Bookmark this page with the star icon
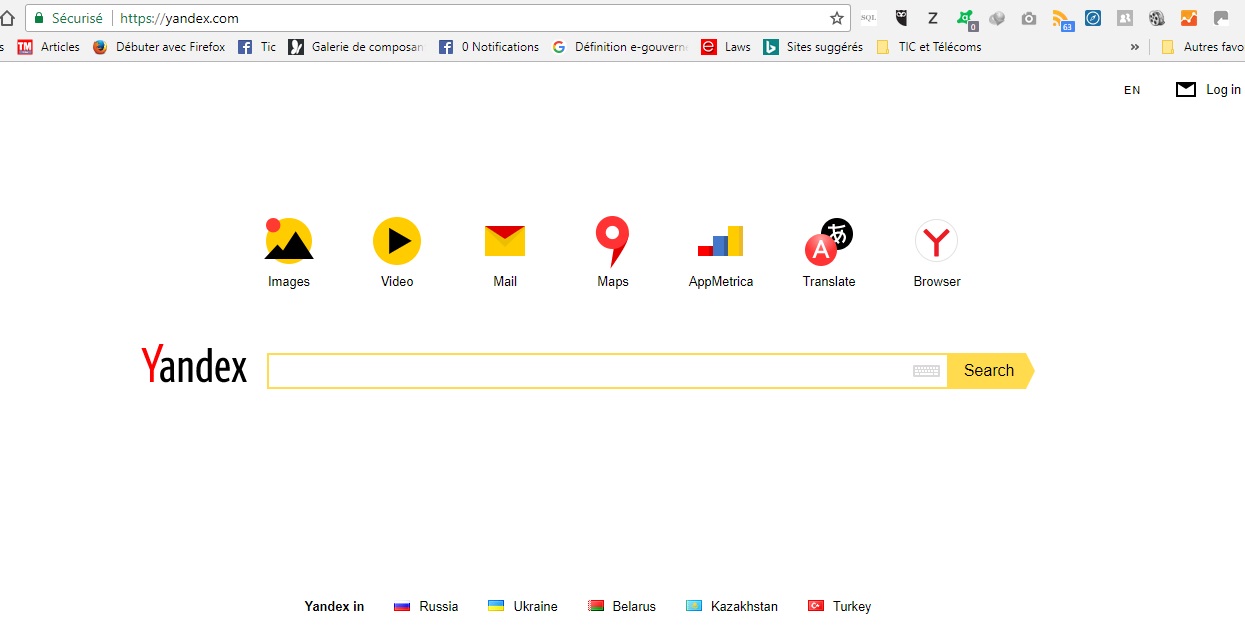The width and height of the screenshot is (1245, 637). [837, 18]
